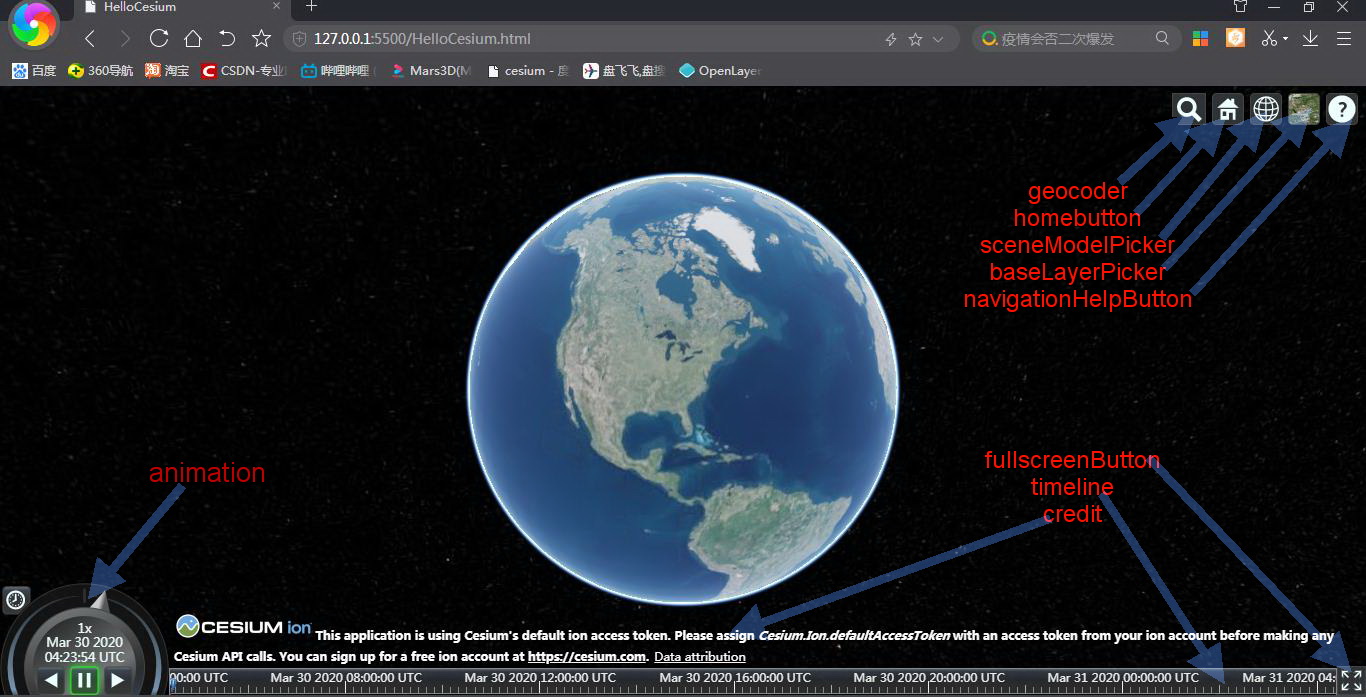The height and width of the screenshot is (697, 1366).
Task: Expand the address bar dropdown chevron
Action: 938,39
